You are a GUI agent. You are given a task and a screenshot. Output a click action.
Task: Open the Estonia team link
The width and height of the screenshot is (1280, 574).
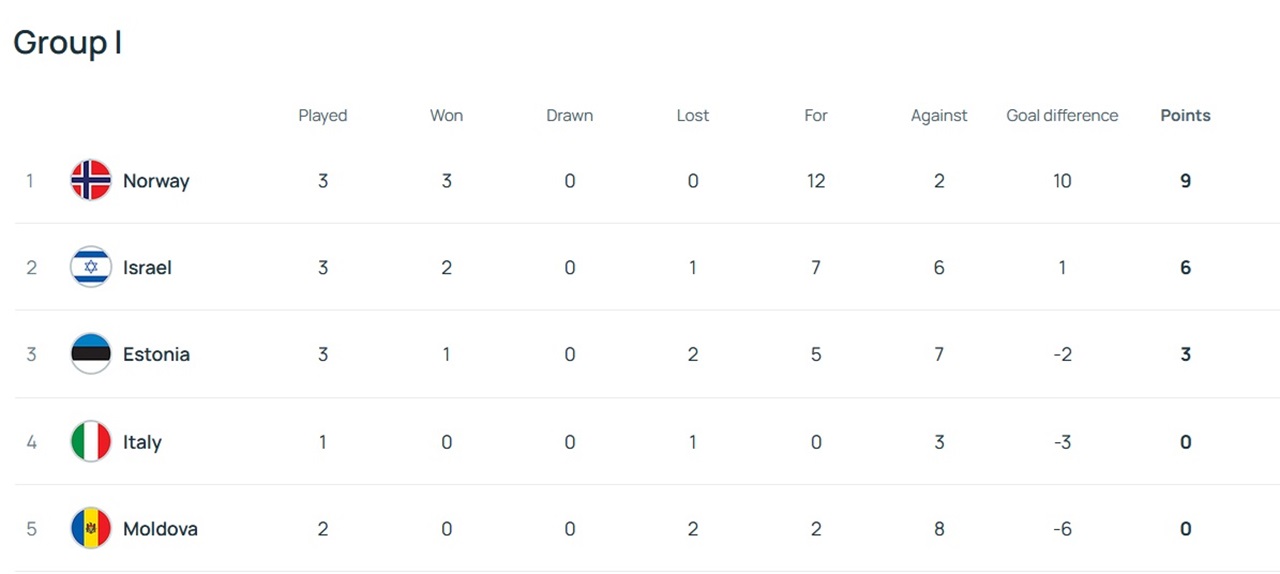(156, 354)
